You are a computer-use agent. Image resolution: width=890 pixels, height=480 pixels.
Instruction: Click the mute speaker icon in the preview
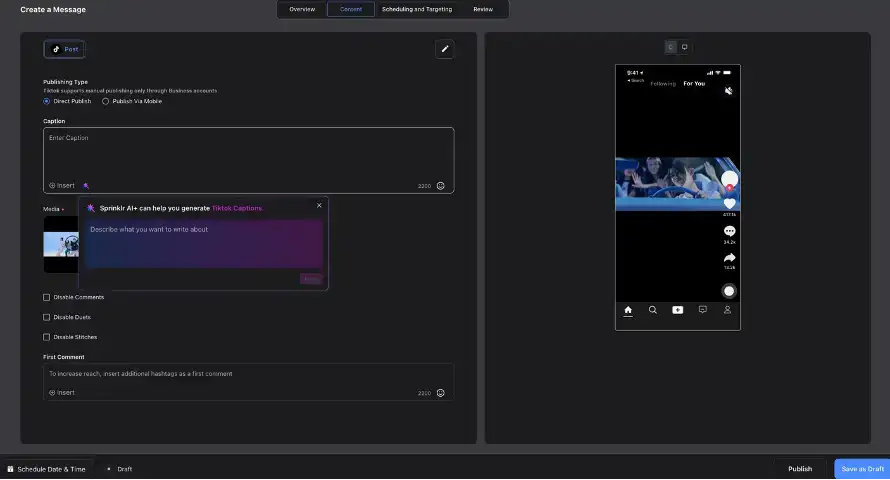[x=729, y=91]
